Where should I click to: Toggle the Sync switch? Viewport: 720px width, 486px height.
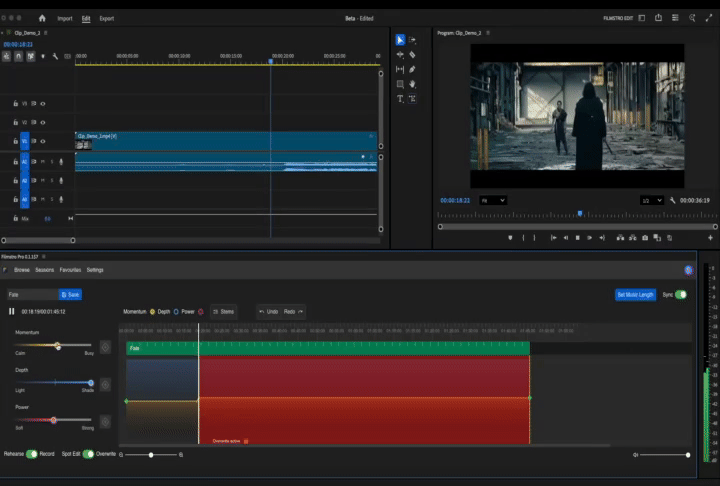681,295
